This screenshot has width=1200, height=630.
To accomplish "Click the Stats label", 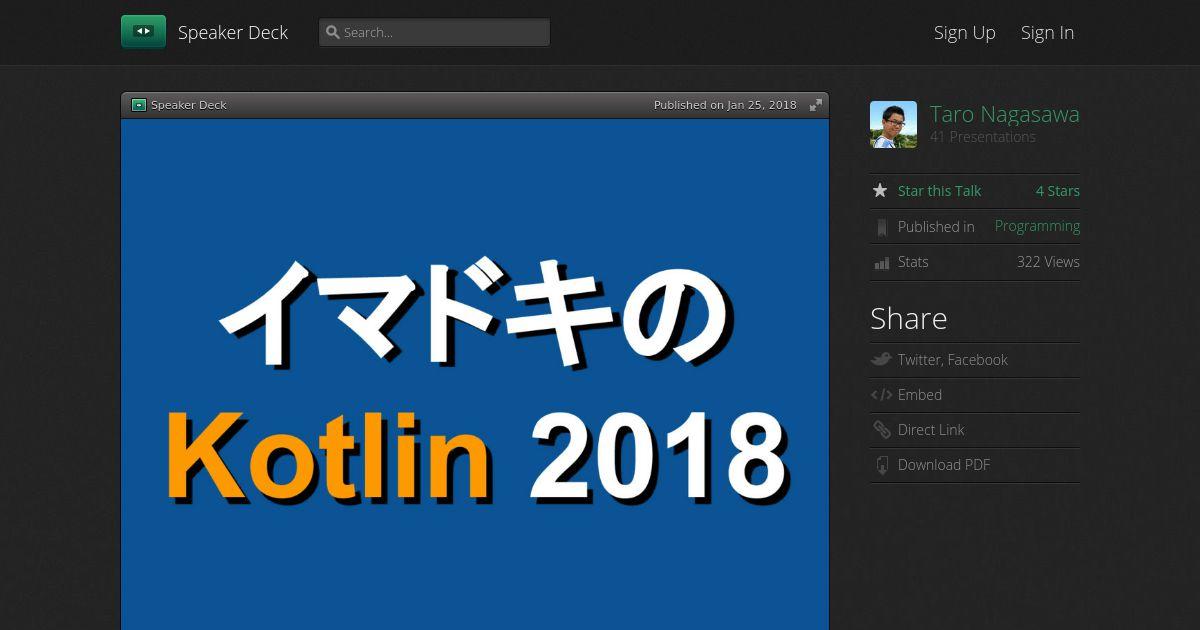I will pyautogui.click(x=913, y=262).
